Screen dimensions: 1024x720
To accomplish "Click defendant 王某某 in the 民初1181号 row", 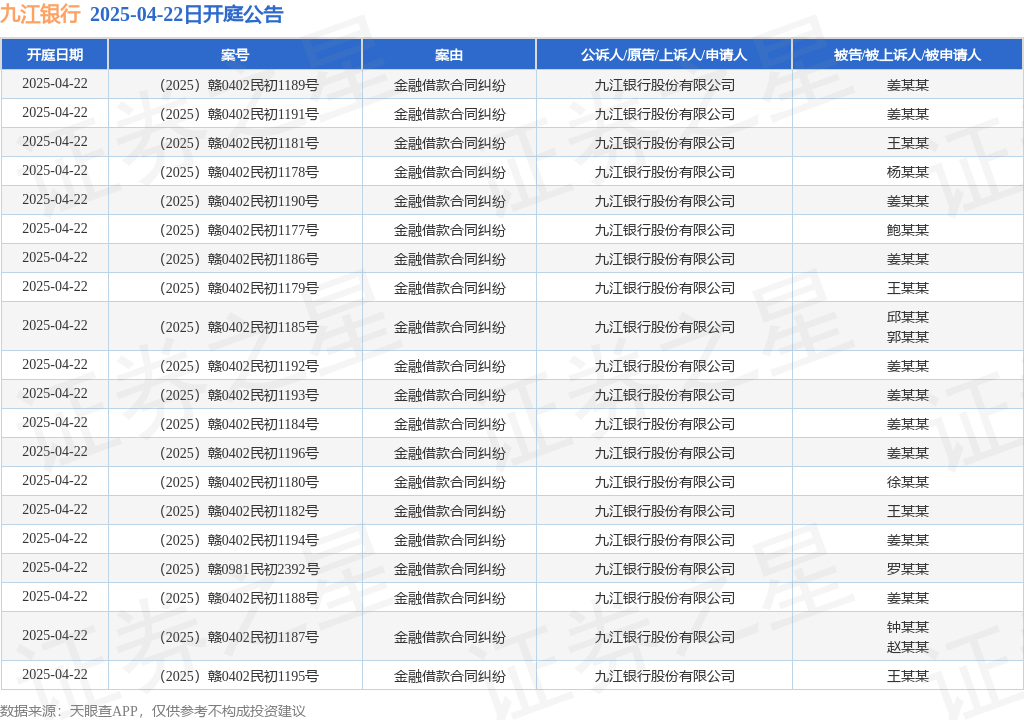I will click(908, 143).
